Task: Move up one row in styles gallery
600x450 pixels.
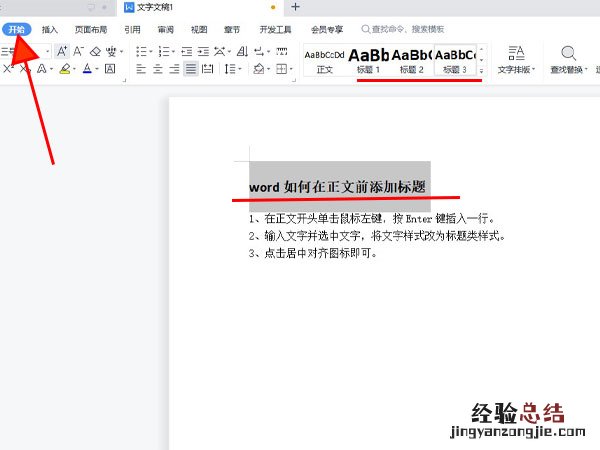Action: point(481,49)
